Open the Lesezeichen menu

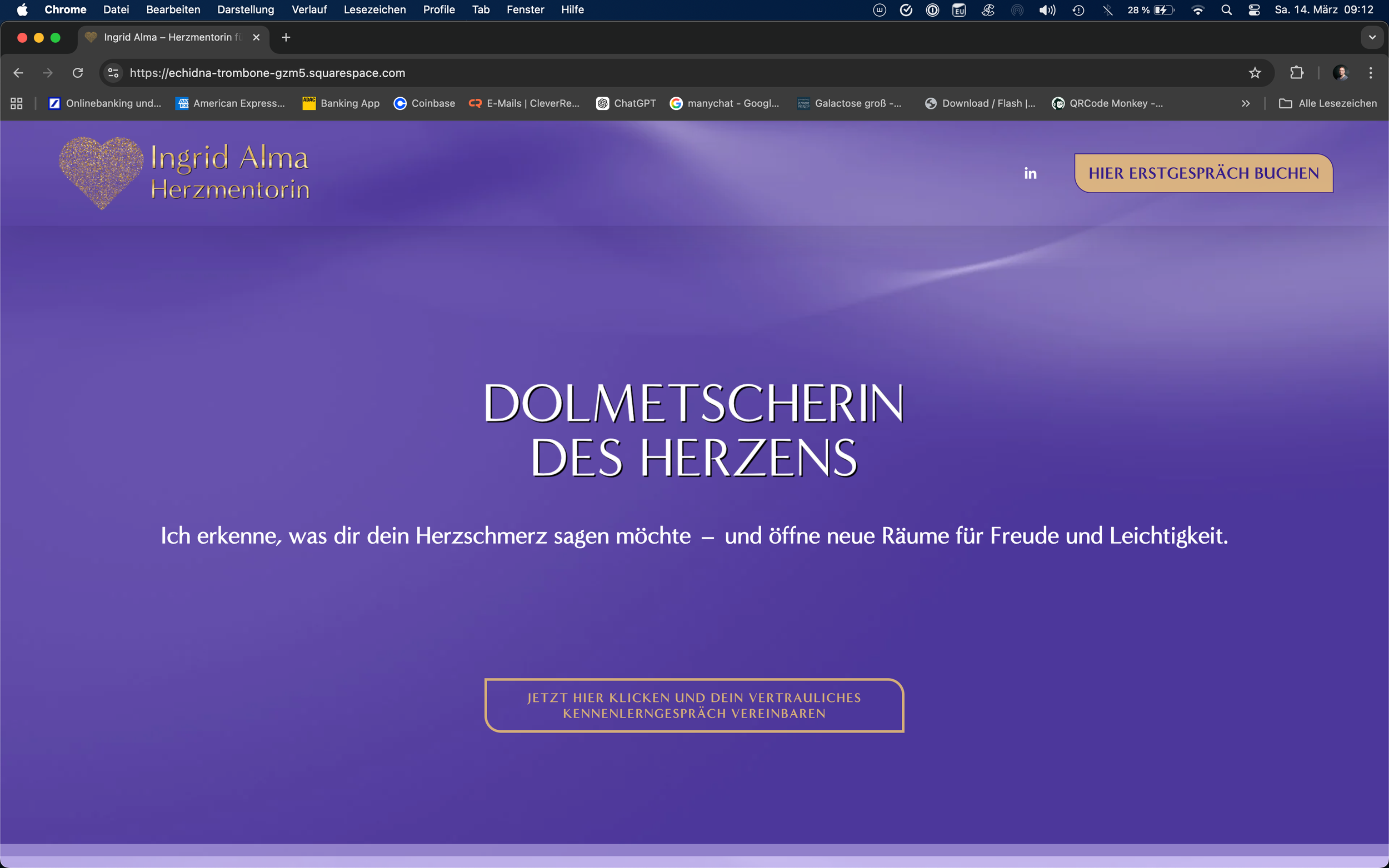tap(374, 10)
